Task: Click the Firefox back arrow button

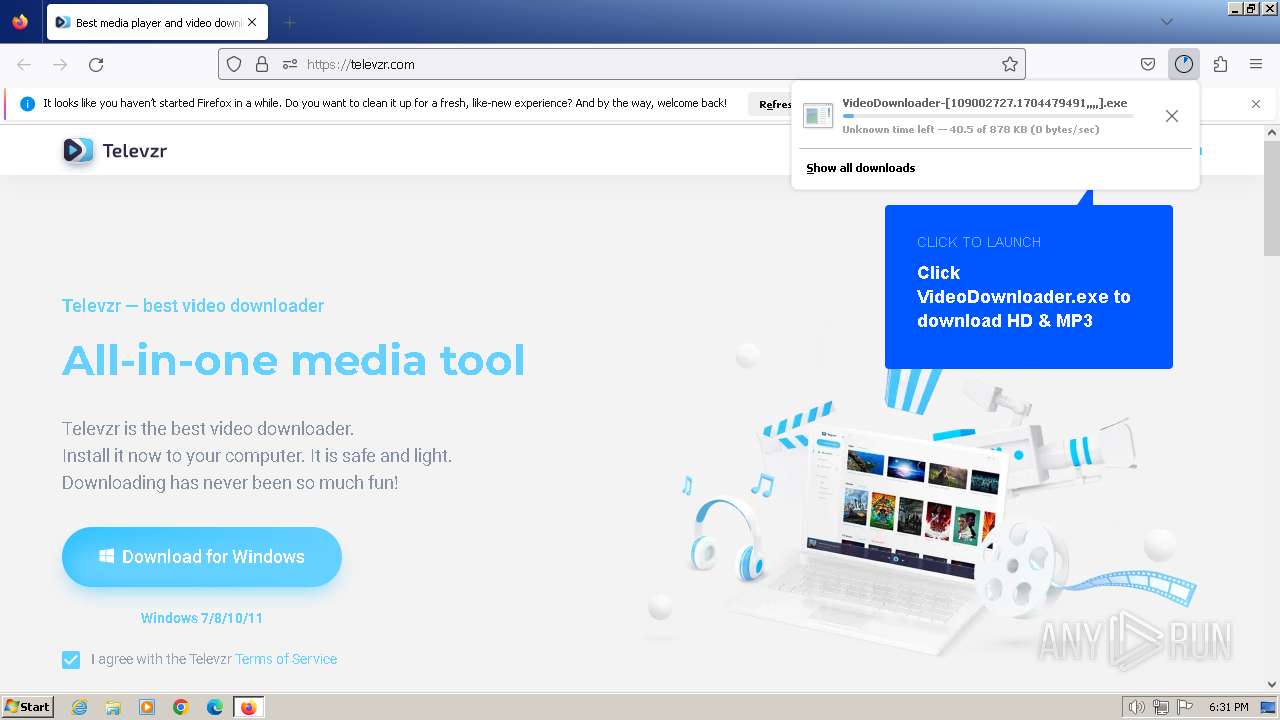Action: click(24, 64)
